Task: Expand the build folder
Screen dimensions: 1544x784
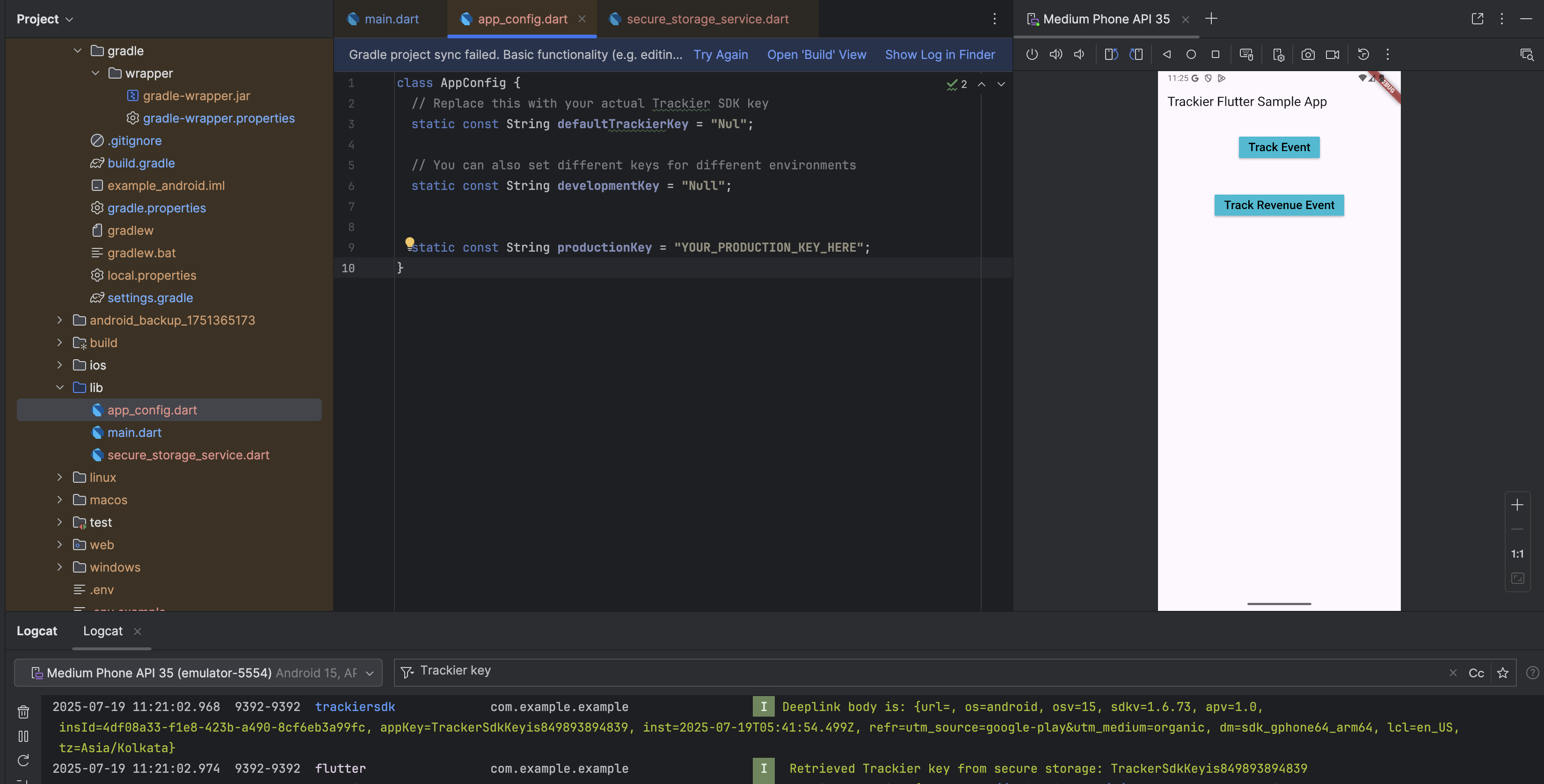Action: [x=59, y=342]
